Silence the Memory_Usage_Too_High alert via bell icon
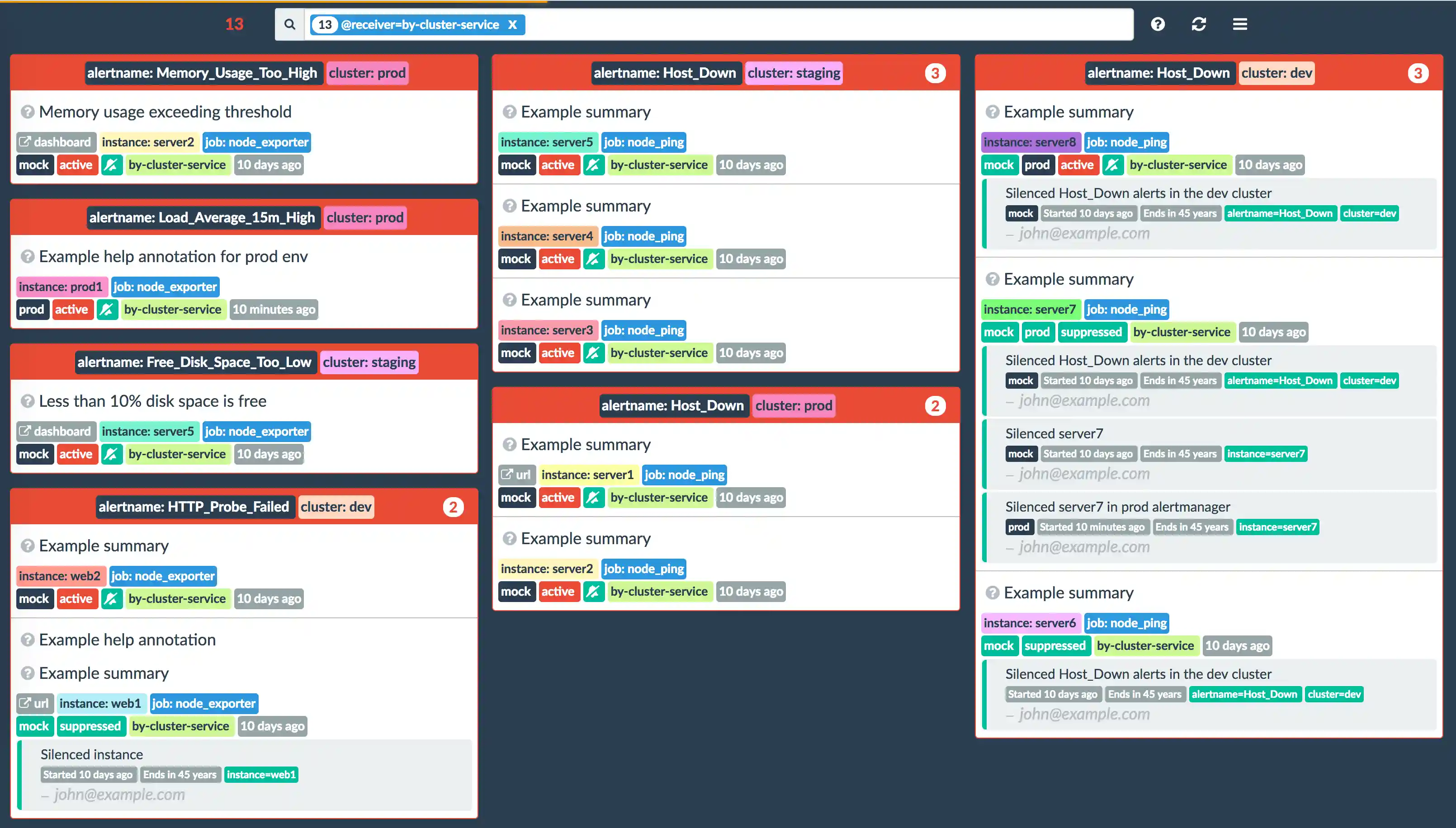The image size is (1456, 828). click(112, 165)
